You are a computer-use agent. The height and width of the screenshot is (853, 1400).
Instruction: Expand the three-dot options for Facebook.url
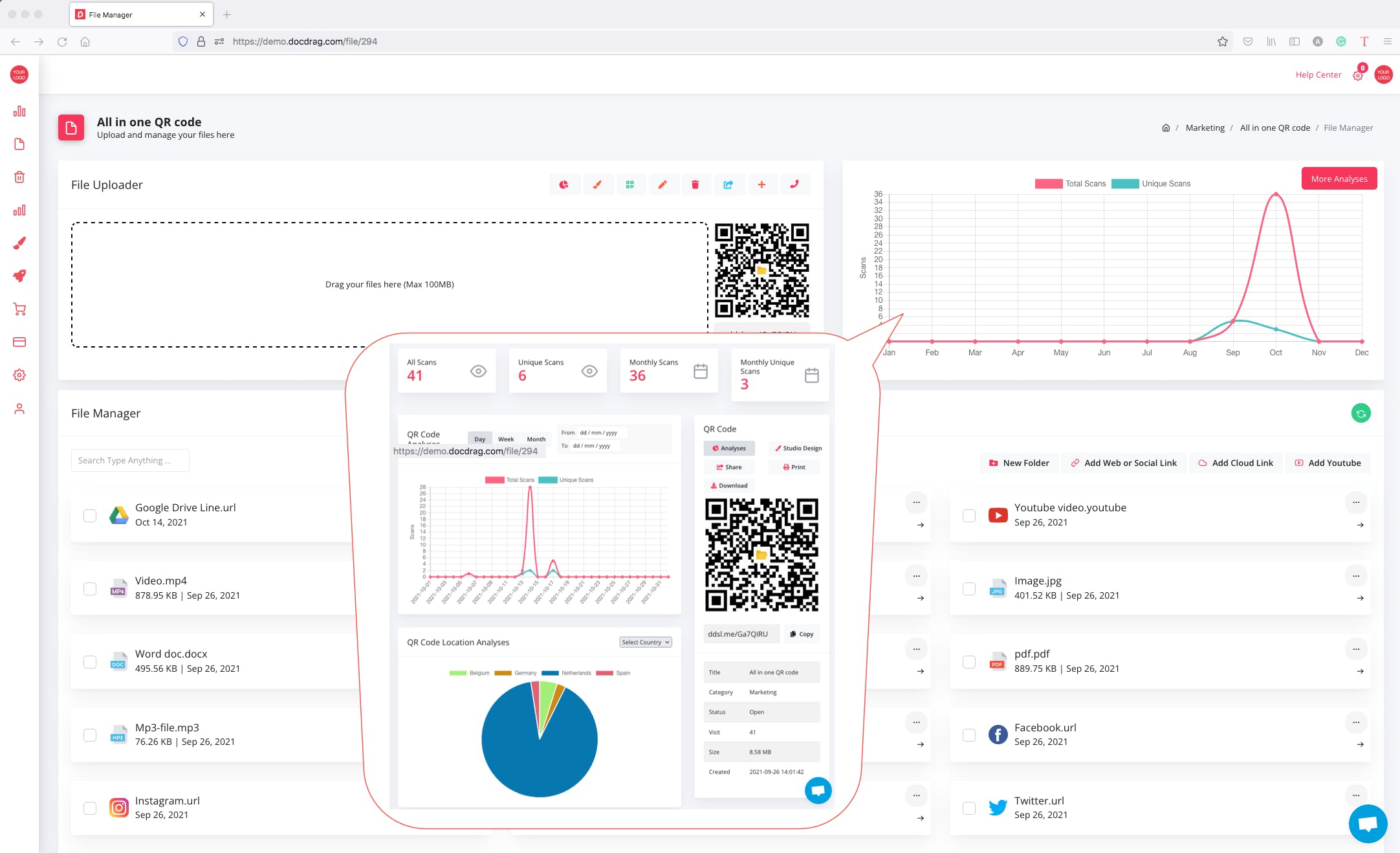(x=1355, y=722)
